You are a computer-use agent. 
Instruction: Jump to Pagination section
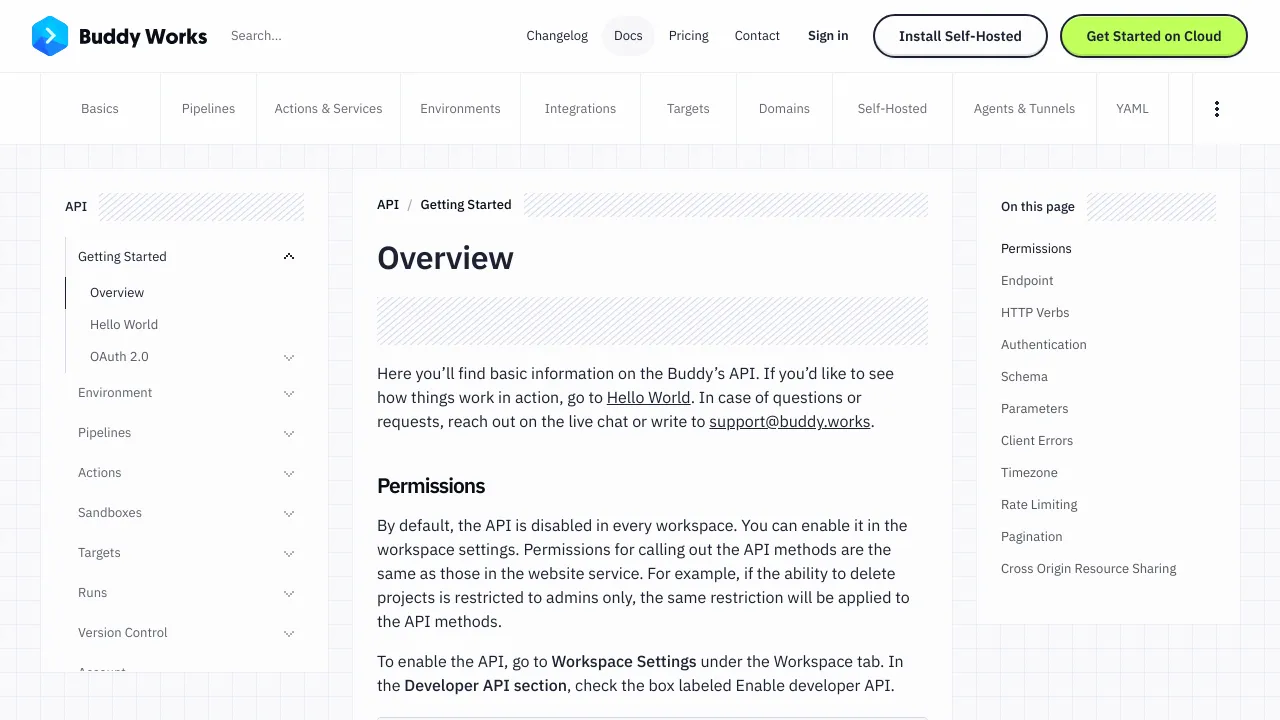(1031, 537)
